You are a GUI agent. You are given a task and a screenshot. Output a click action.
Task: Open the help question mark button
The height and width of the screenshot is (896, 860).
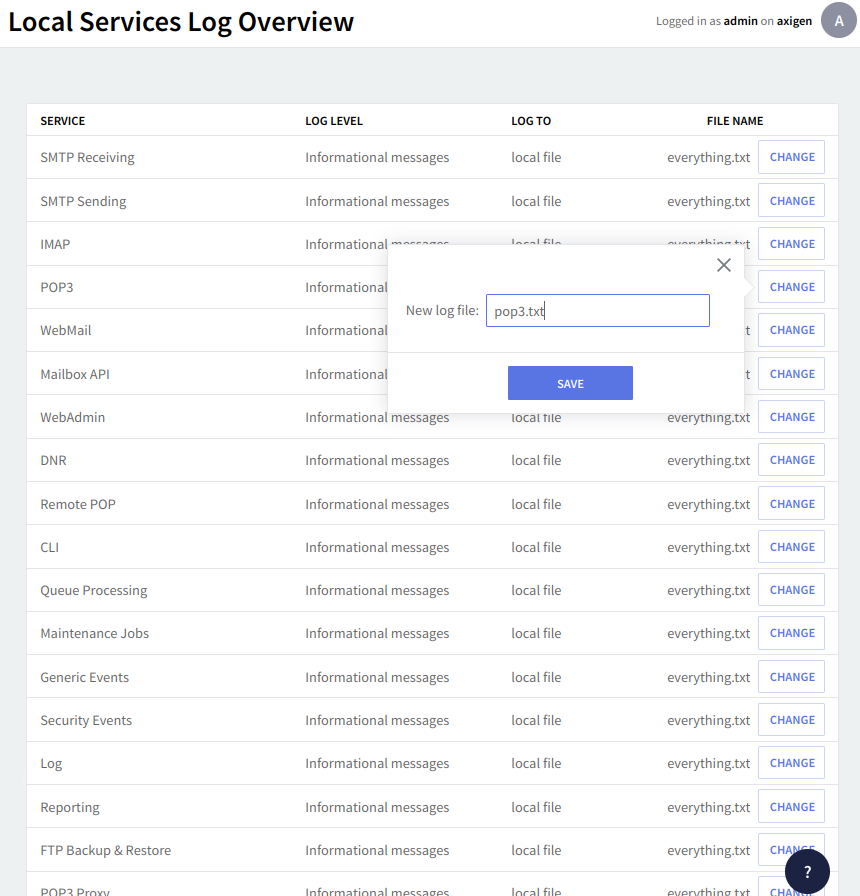807,872
